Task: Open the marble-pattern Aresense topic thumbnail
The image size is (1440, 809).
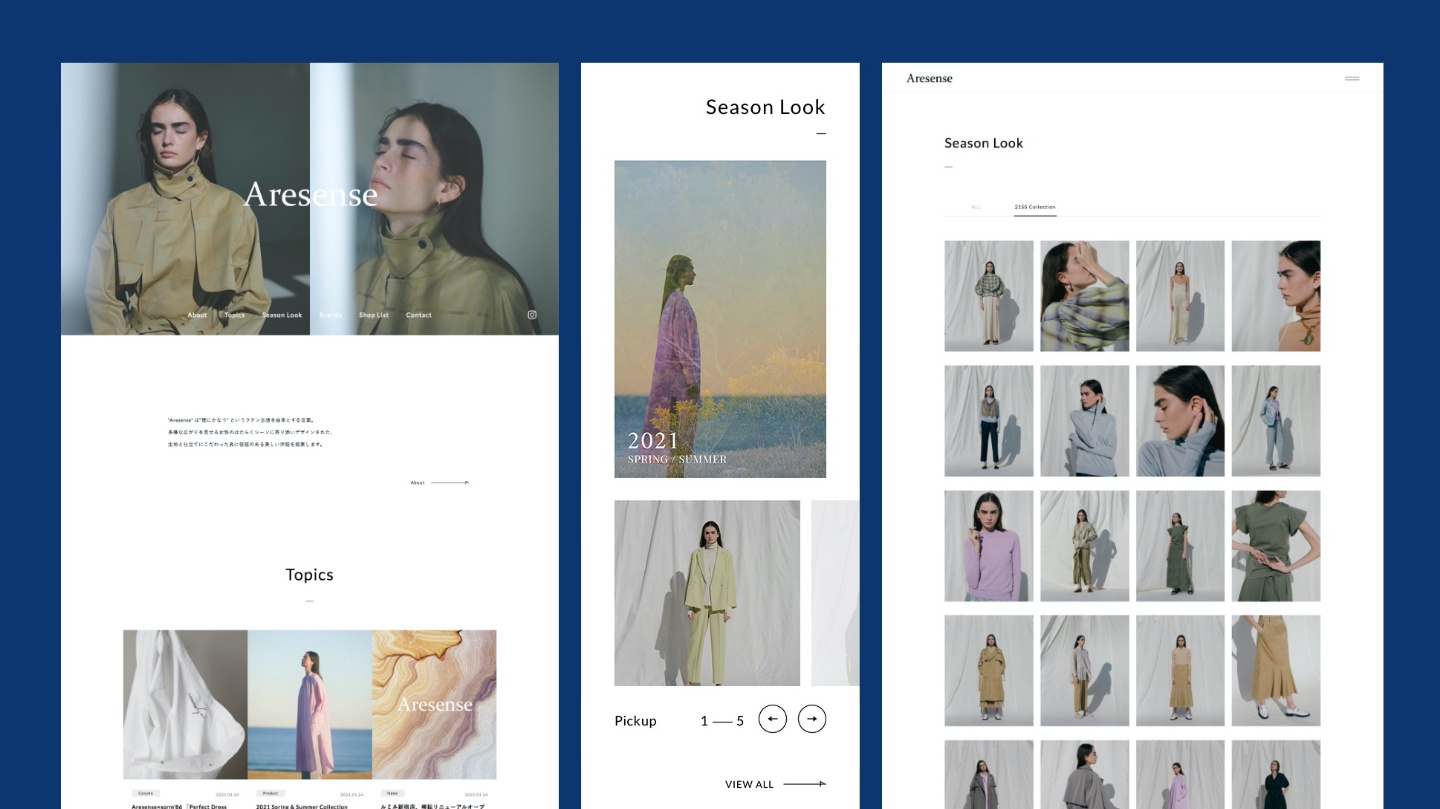Action: 434,704
